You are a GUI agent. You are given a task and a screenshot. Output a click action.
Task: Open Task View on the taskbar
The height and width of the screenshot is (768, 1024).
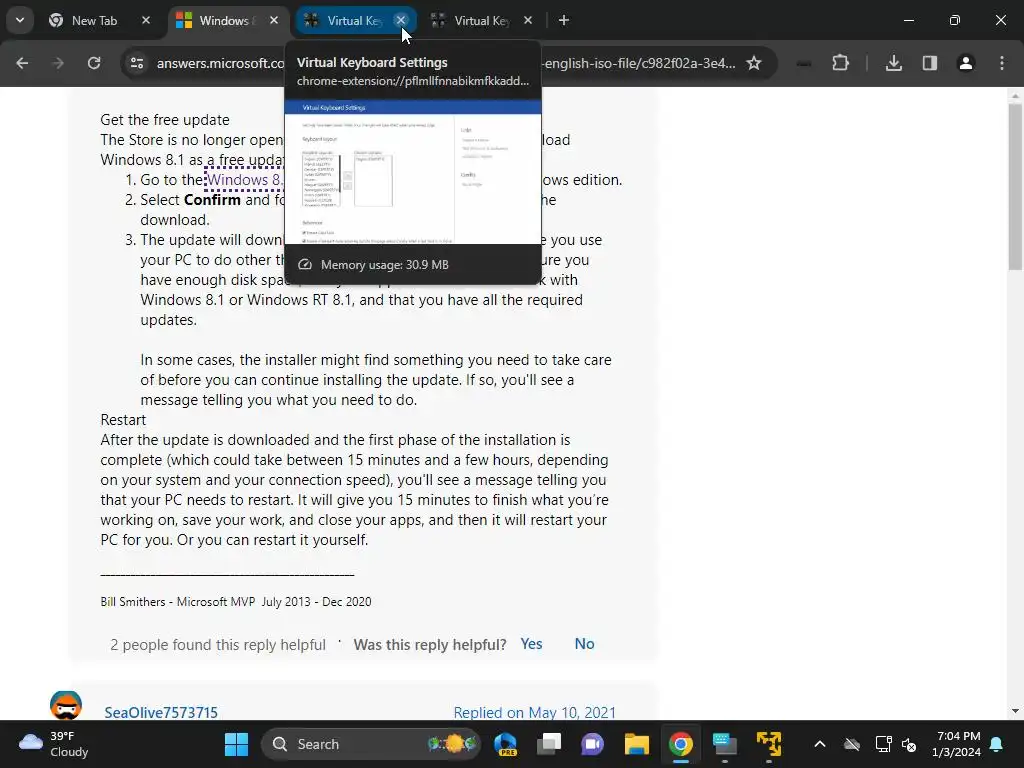[549, 744]
